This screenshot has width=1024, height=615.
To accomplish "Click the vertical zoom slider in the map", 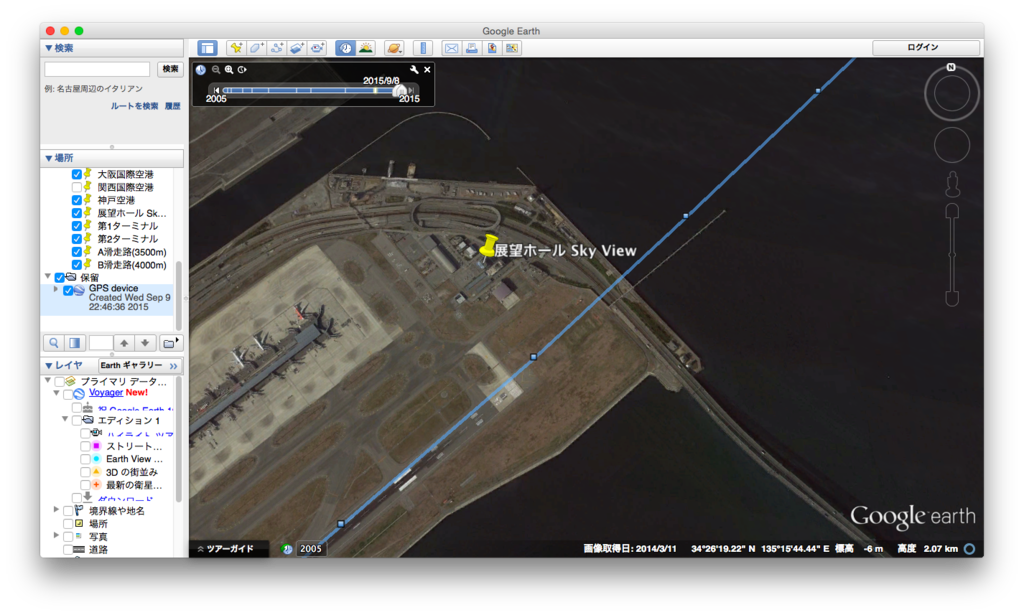I will click(x=952, y=255).
